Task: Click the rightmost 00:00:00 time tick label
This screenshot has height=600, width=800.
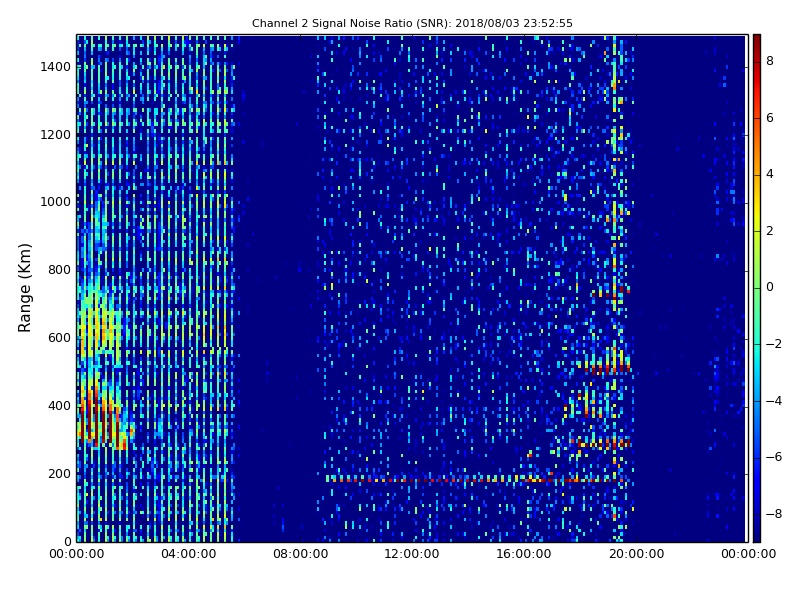Action: (748, 554)
